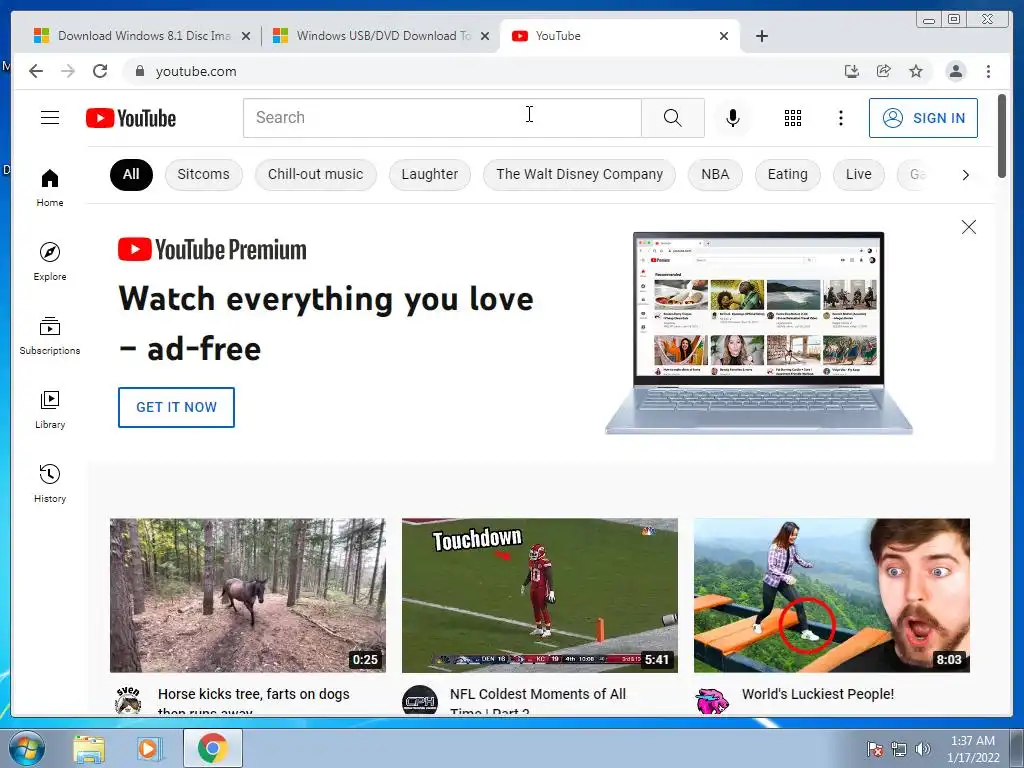Select the Sitcoms filter chip
The width and height of the screenshot is (1024, 768).
[x=203, y=174]
